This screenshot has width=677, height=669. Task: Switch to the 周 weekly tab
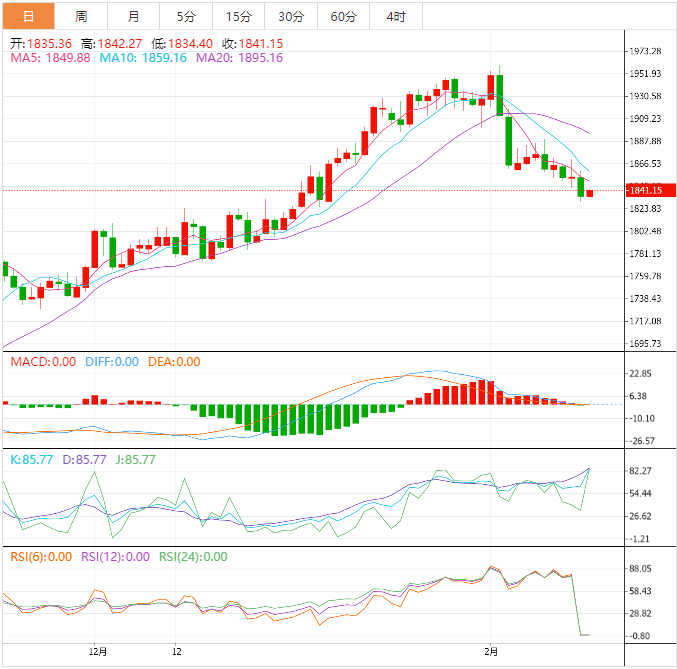coord(81,17)
